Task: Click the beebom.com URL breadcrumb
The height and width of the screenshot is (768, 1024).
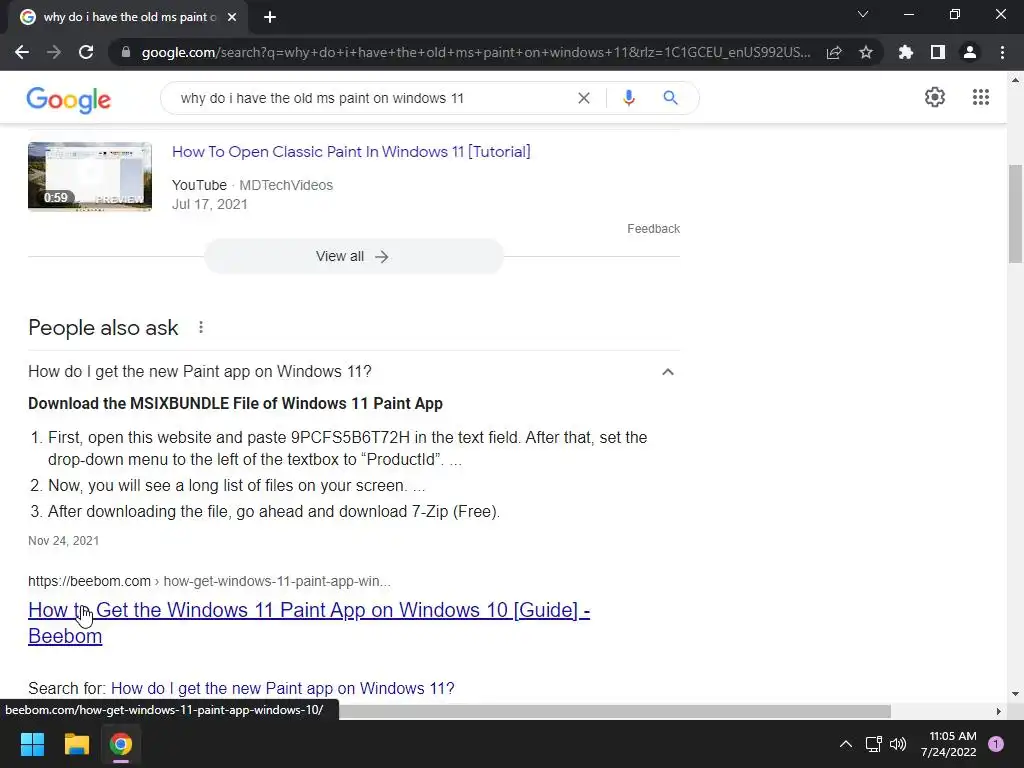Action: click(x=209, y=581)
